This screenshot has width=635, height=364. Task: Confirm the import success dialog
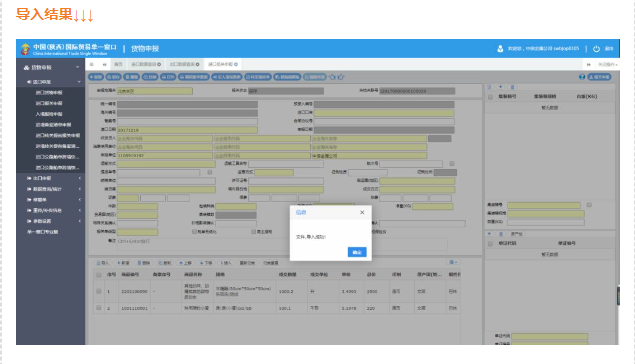point(357,252)
